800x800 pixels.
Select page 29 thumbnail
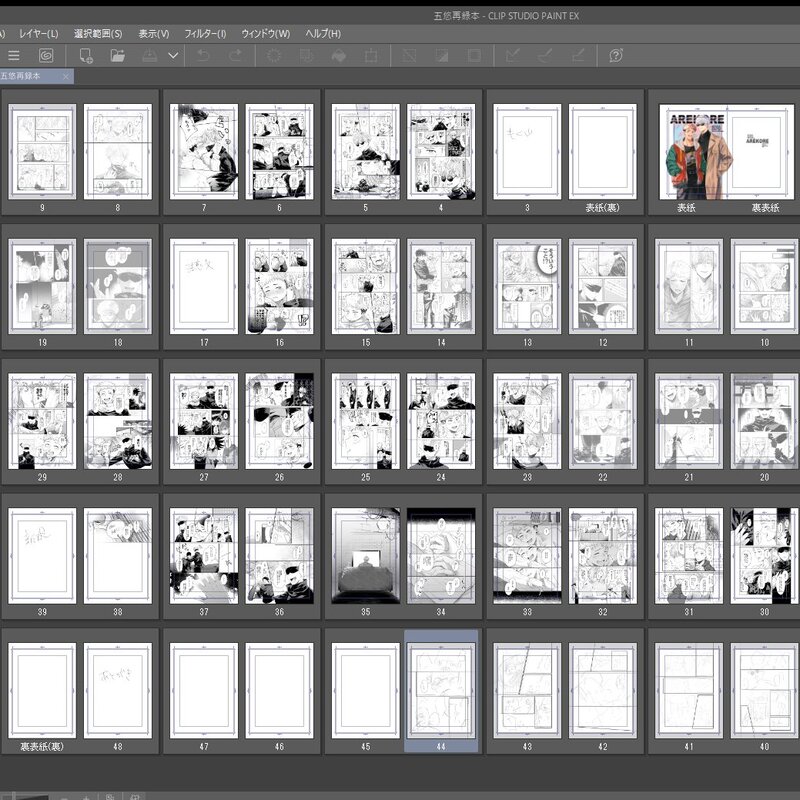click(x=42, y=421)
